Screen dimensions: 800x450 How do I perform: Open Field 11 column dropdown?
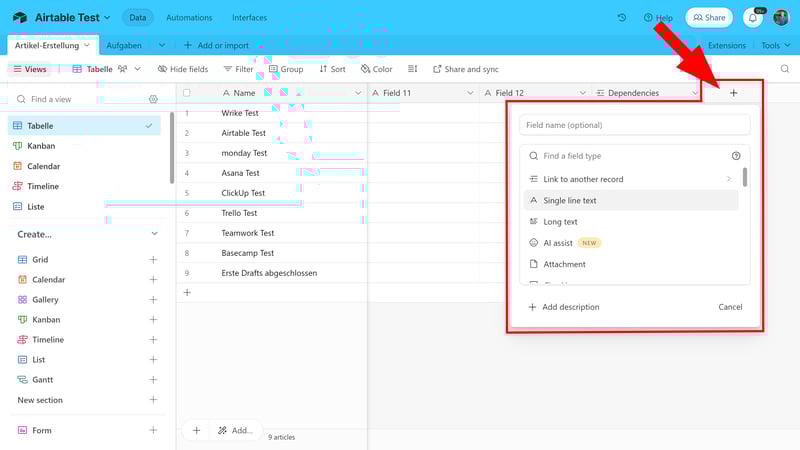[x=470, y=93]
